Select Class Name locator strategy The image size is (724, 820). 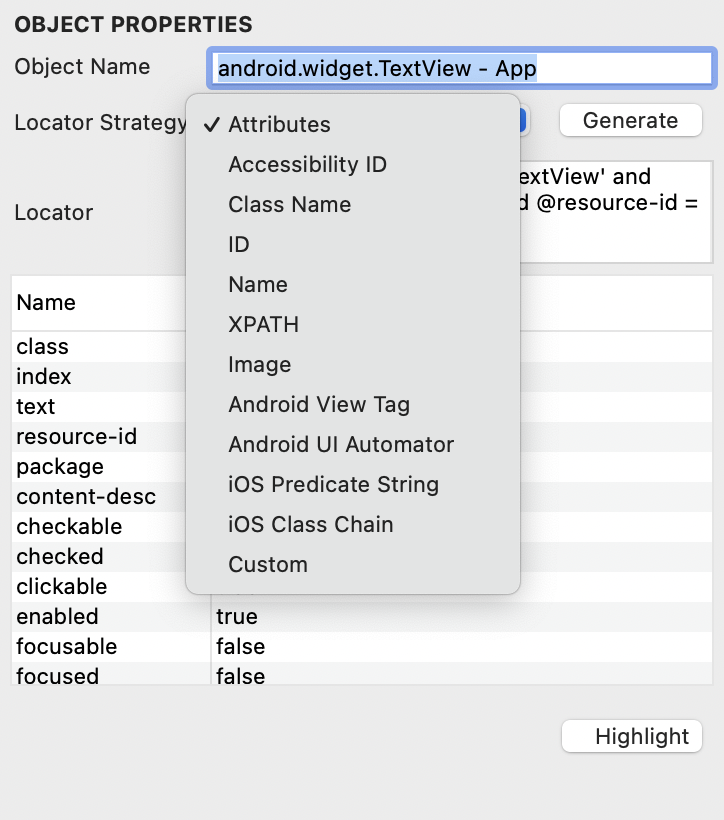pos(289,204)
